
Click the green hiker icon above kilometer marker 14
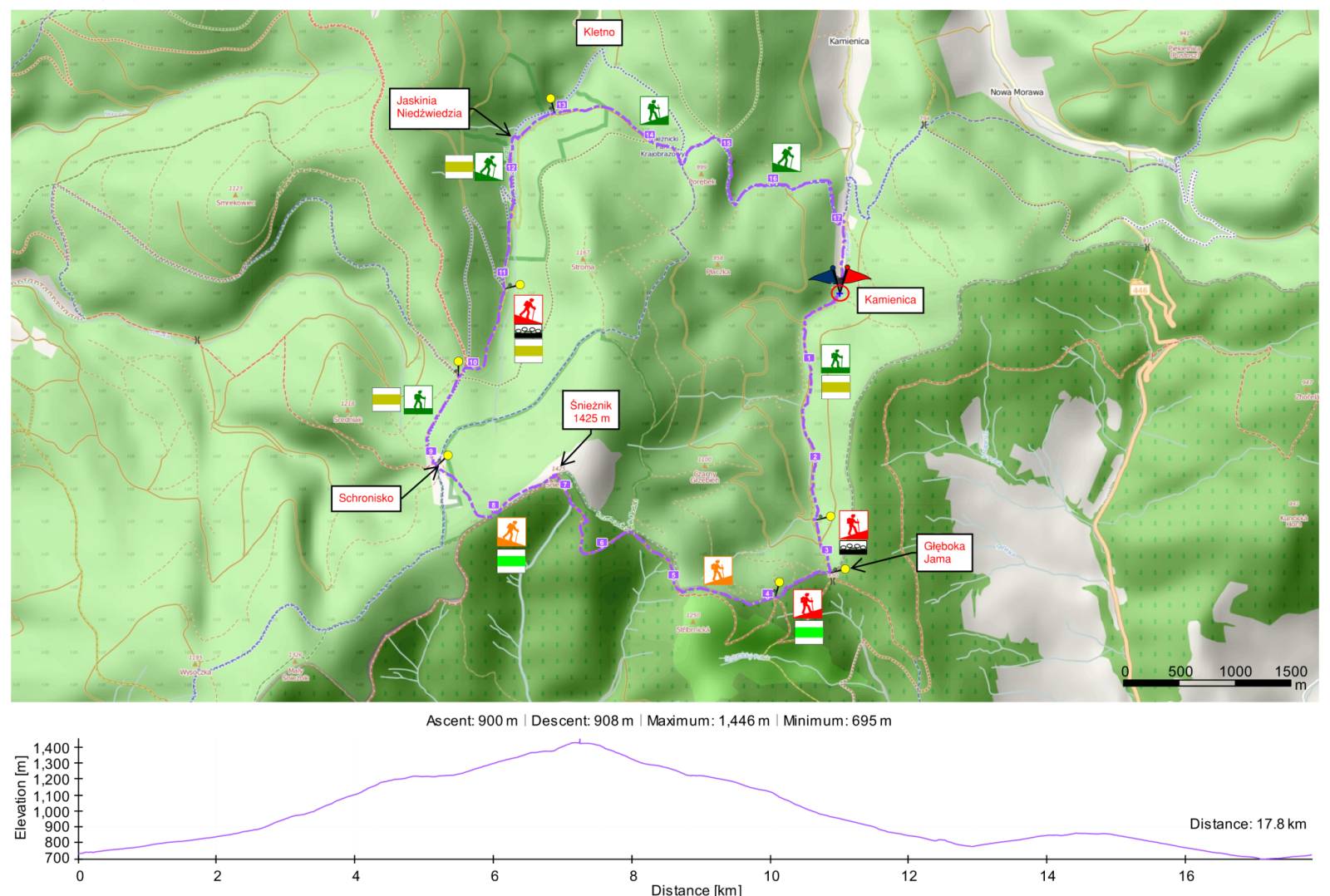(x=654, y=110)
